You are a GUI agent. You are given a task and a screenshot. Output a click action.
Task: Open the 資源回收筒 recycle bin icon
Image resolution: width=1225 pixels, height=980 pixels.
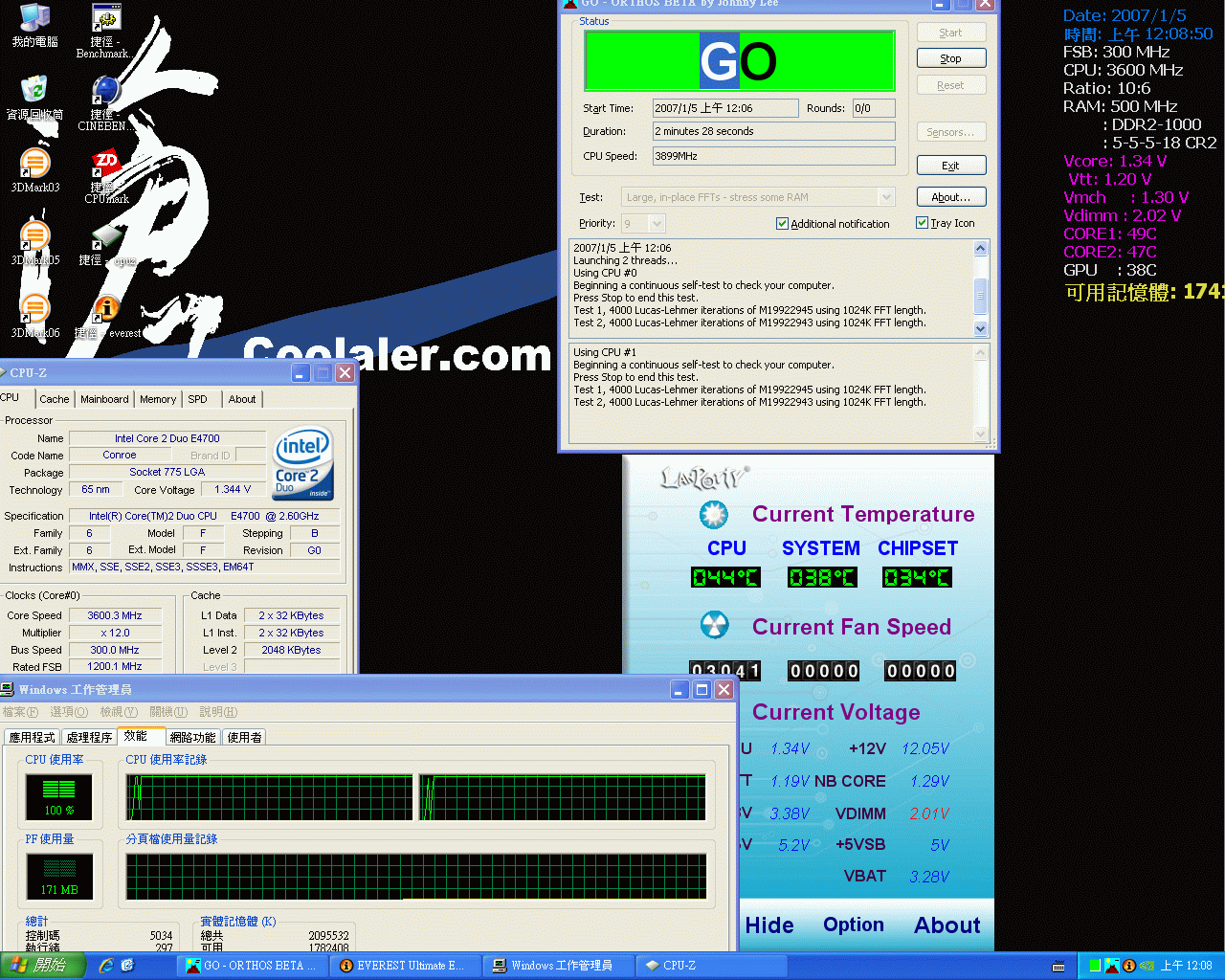tap(35, 99)
